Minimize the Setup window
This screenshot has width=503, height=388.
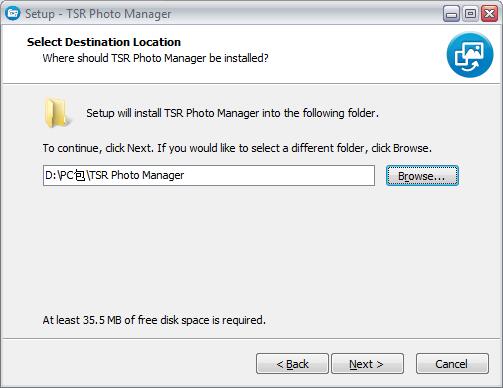coord(451,14)
